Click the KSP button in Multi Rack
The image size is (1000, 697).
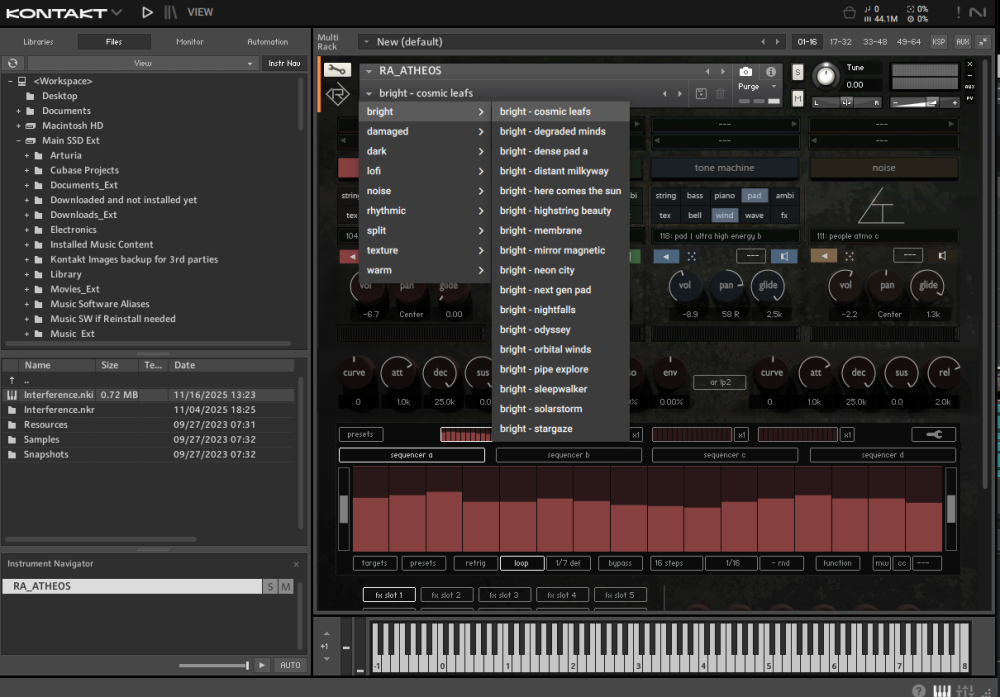pos(938,42)
